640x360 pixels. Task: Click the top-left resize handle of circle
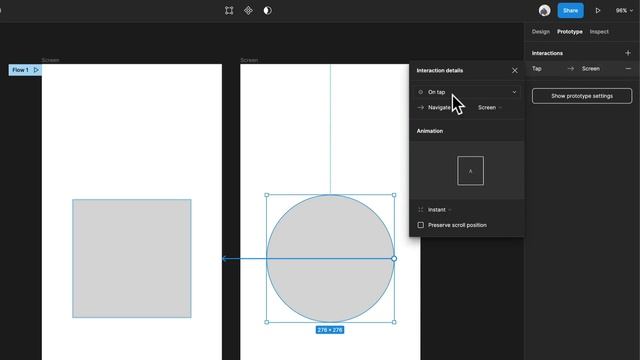click(x=267, y=195)
